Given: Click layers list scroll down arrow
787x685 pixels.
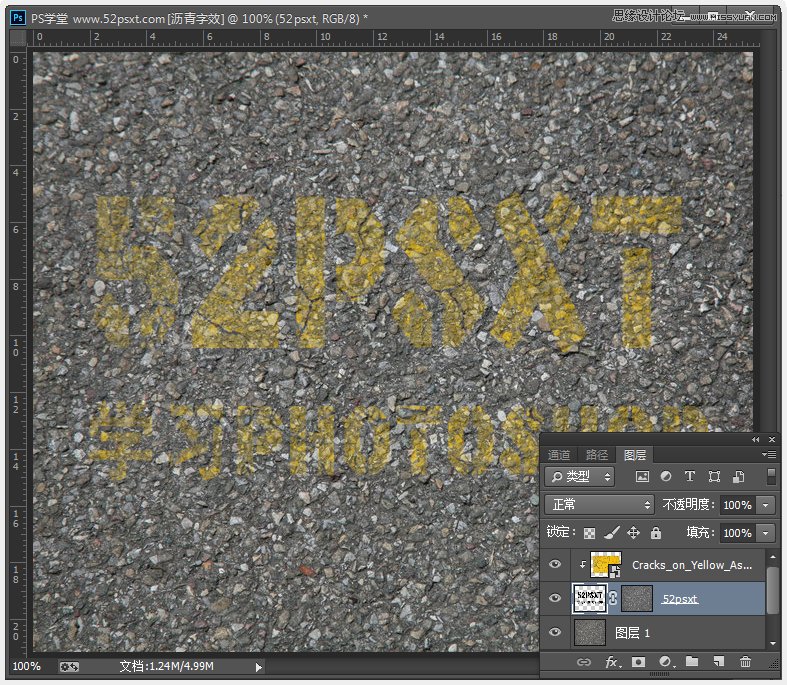Looking at the screenshot, I should (x=772, y=643).
